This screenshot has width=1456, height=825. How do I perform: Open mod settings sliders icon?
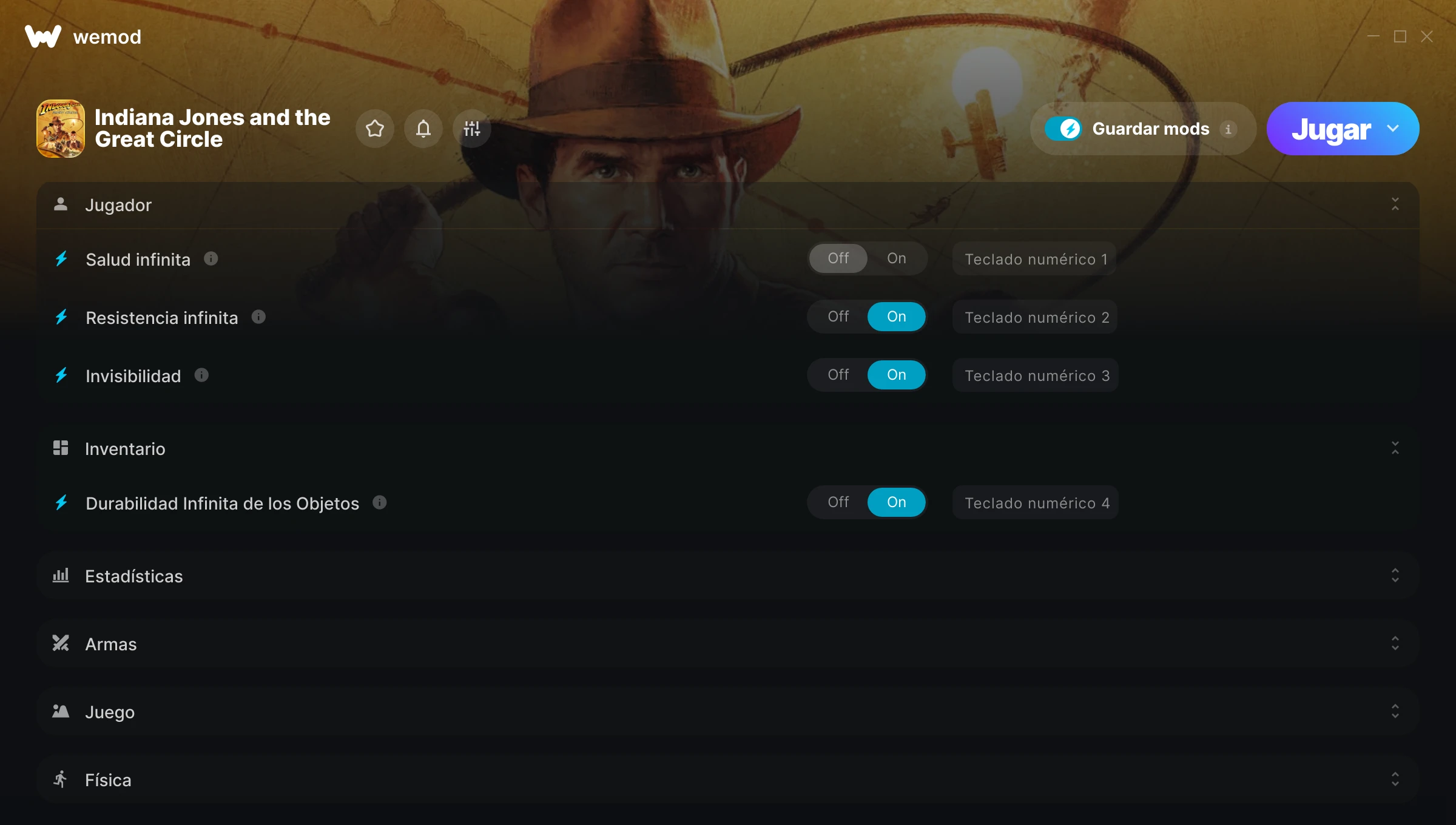[472, 129]
